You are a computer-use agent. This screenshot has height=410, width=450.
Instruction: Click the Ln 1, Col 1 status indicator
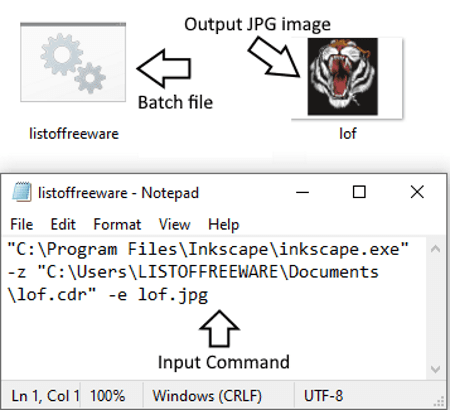45,396
